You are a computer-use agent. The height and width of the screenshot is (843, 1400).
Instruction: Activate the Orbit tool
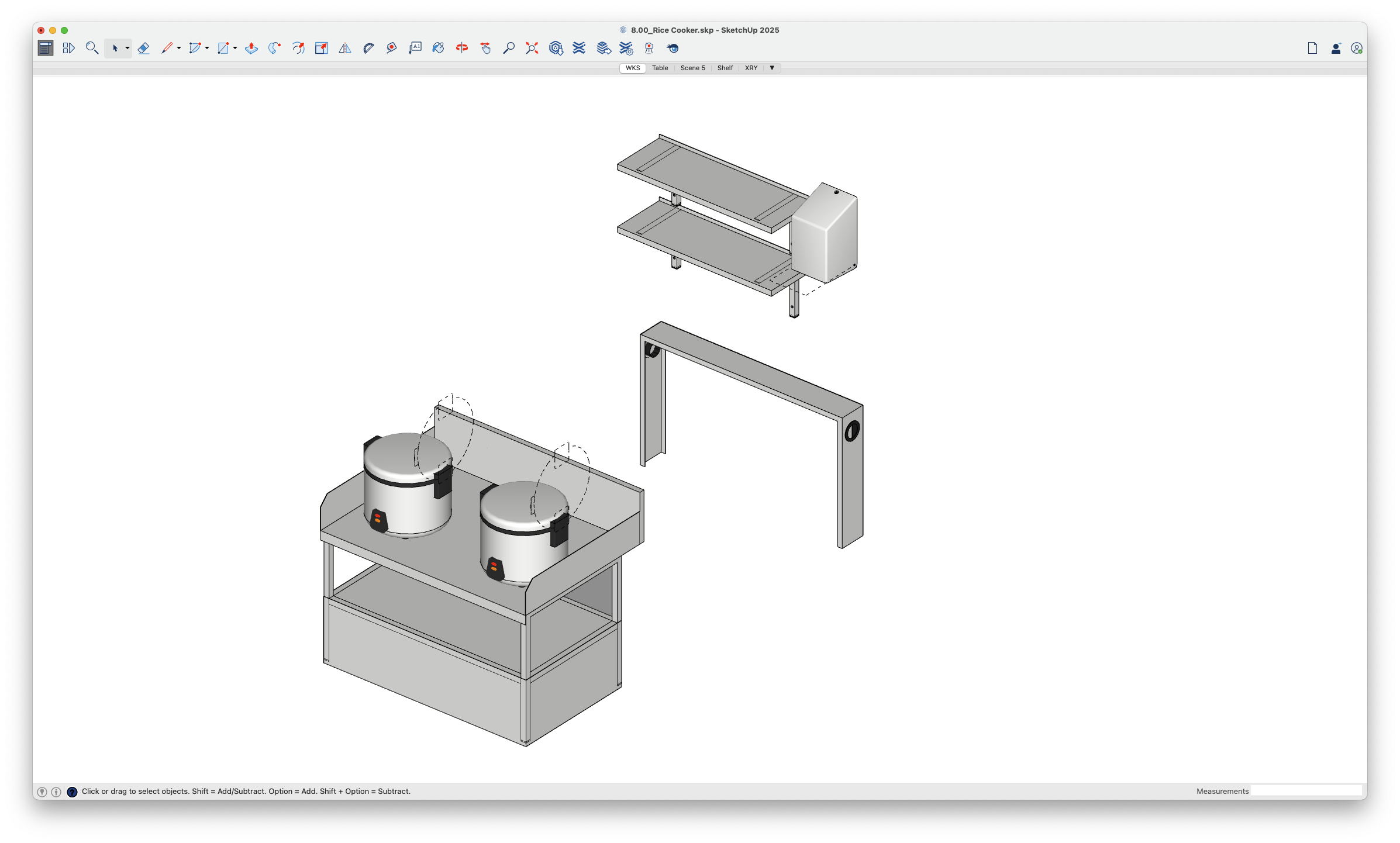[462, 49]
